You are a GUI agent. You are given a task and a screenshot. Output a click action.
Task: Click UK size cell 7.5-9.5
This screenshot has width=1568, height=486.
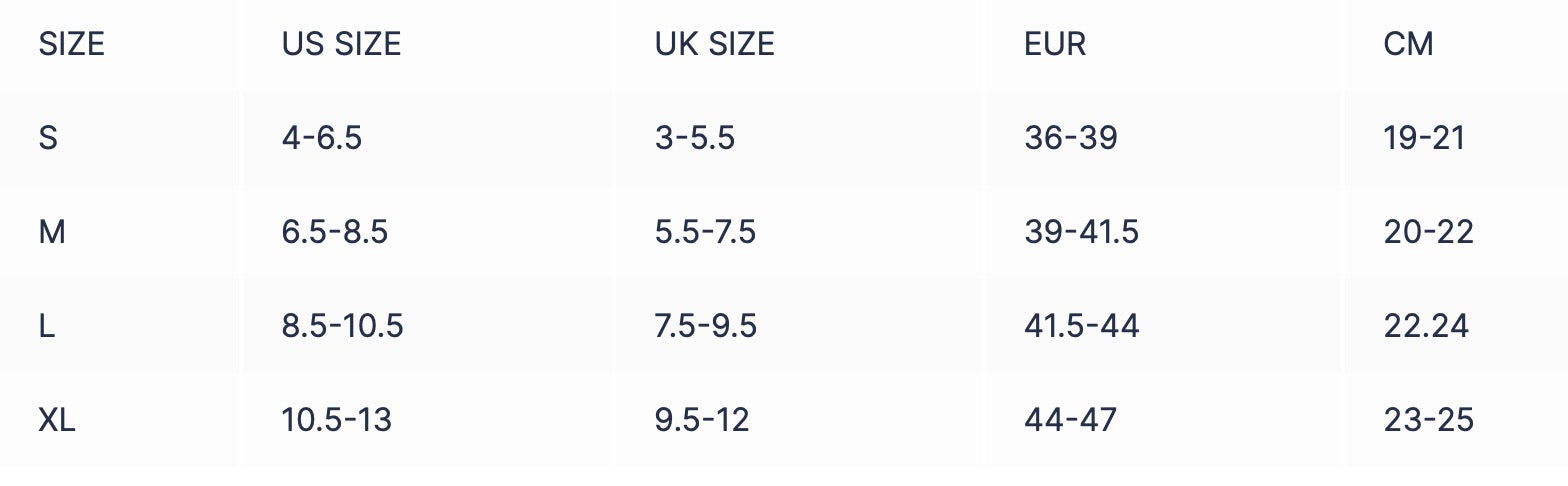tap(705, 326)
